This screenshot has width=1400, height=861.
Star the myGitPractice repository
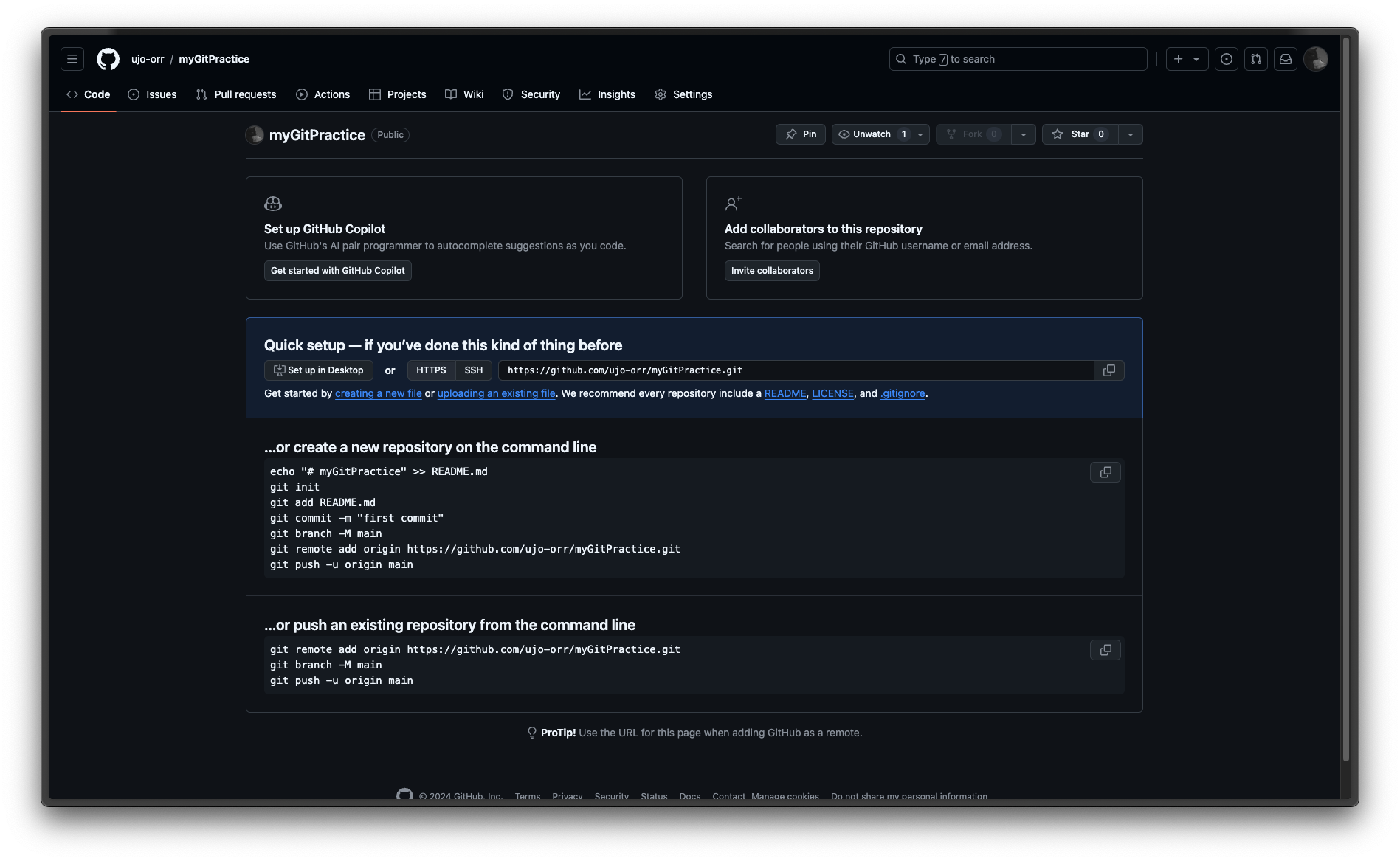[x=1080, y=134]
